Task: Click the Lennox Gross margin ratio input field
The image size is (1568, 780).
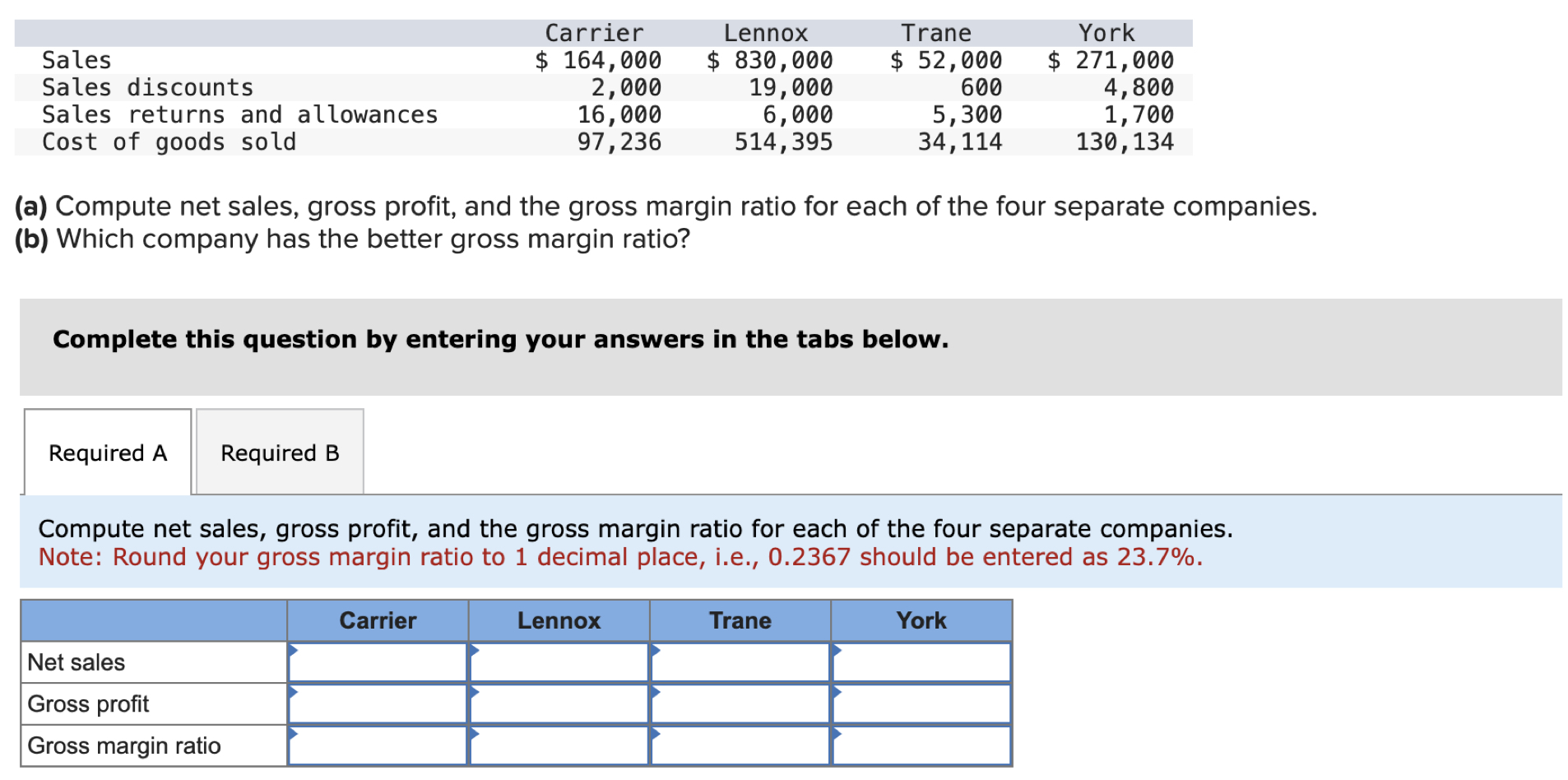Action: pyautogui.click(x=560, y=745)
